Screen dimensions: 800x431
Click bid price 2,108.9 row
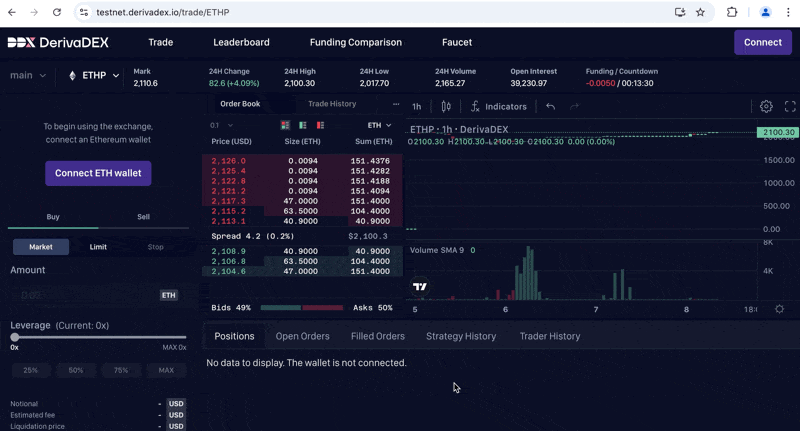(x=302, y=251)
